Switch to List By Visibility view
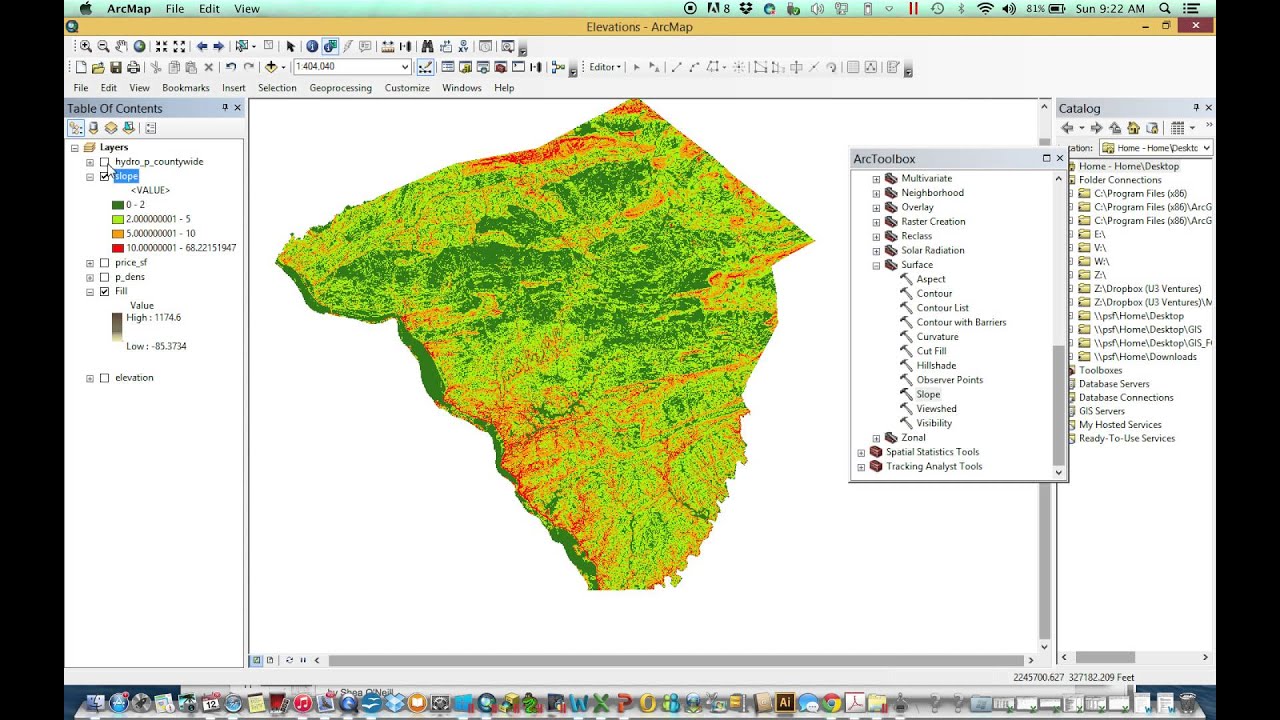This screenshot has width=1280, height=720. tap(111, 128)
